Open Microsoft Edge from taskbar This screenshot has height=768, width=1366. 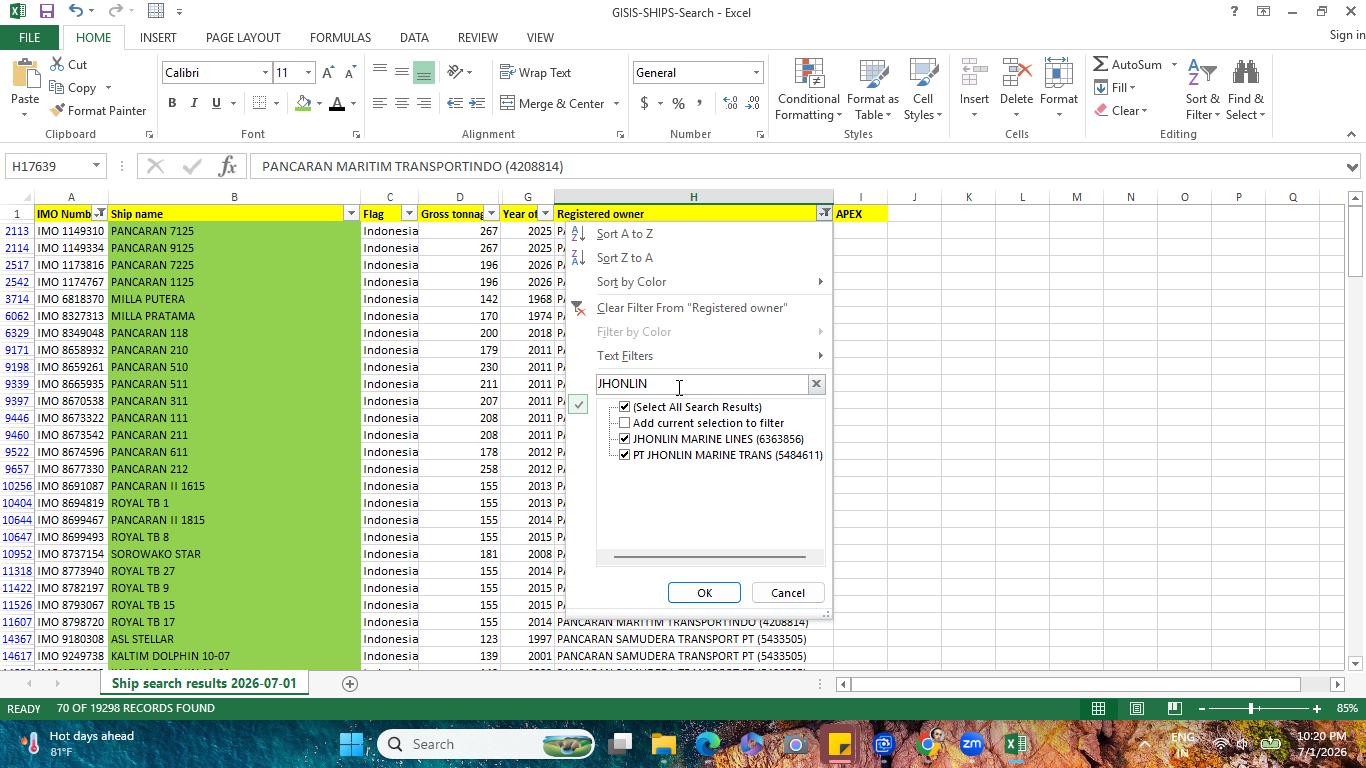pyautogui.click(x=708, y=744)
